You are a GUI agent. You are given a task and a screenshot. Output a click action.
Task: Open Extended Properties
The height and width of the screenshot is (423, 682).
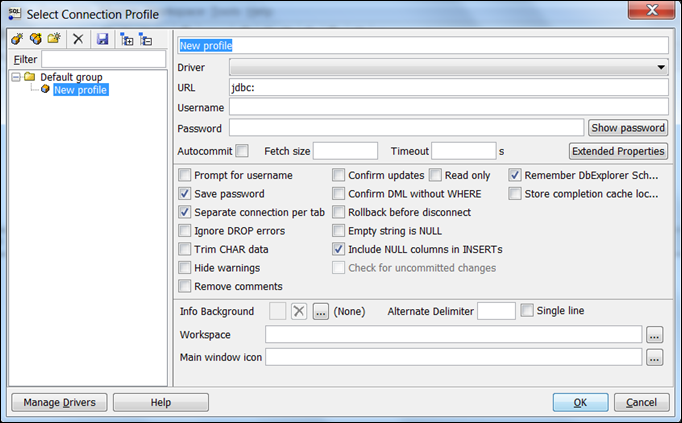[x=617, y=151]
